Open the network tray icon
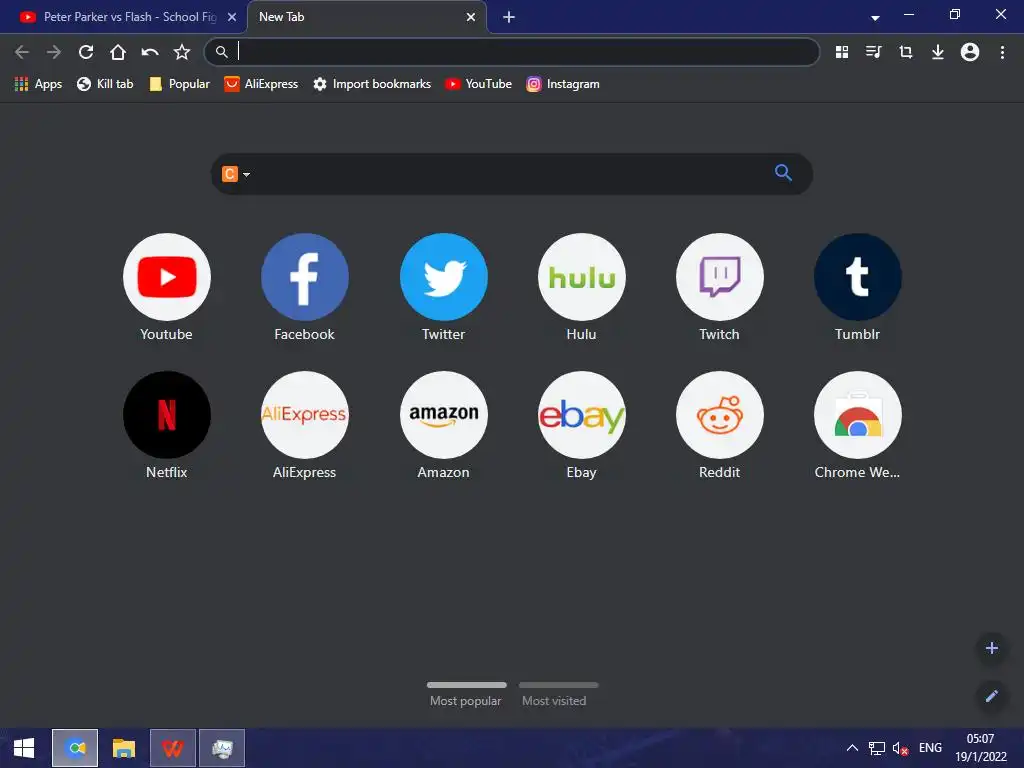1024x768 pixels. (x=876, y=748)
